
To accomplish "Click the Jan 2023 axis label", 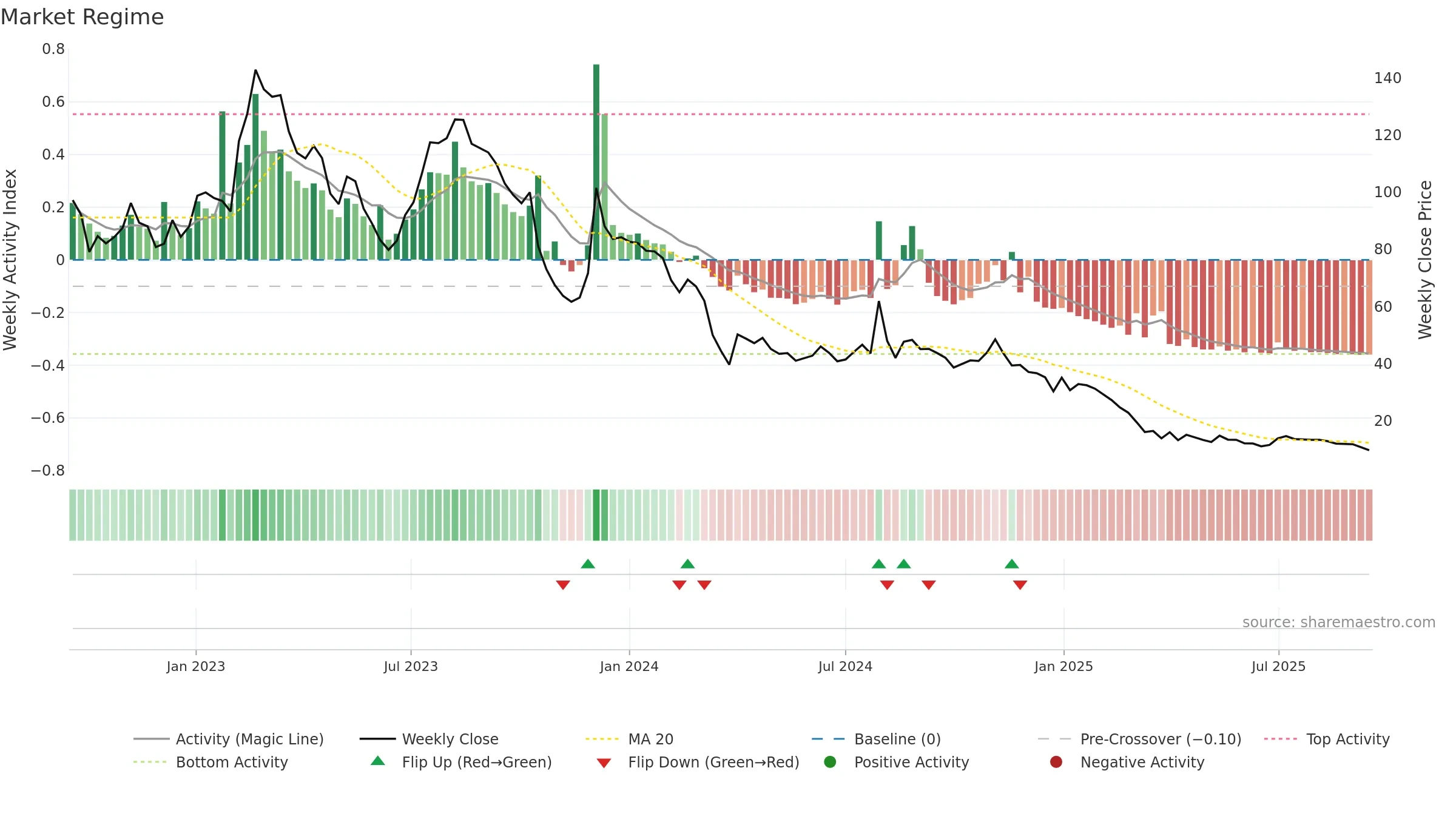I will (196, 666).
